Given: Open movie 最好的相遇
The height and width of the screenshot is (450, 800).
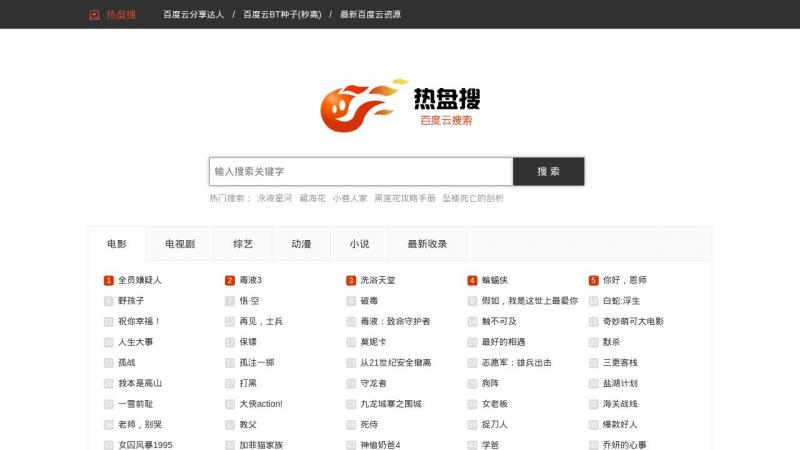Looking at the screenshot, I should point(503,342).
